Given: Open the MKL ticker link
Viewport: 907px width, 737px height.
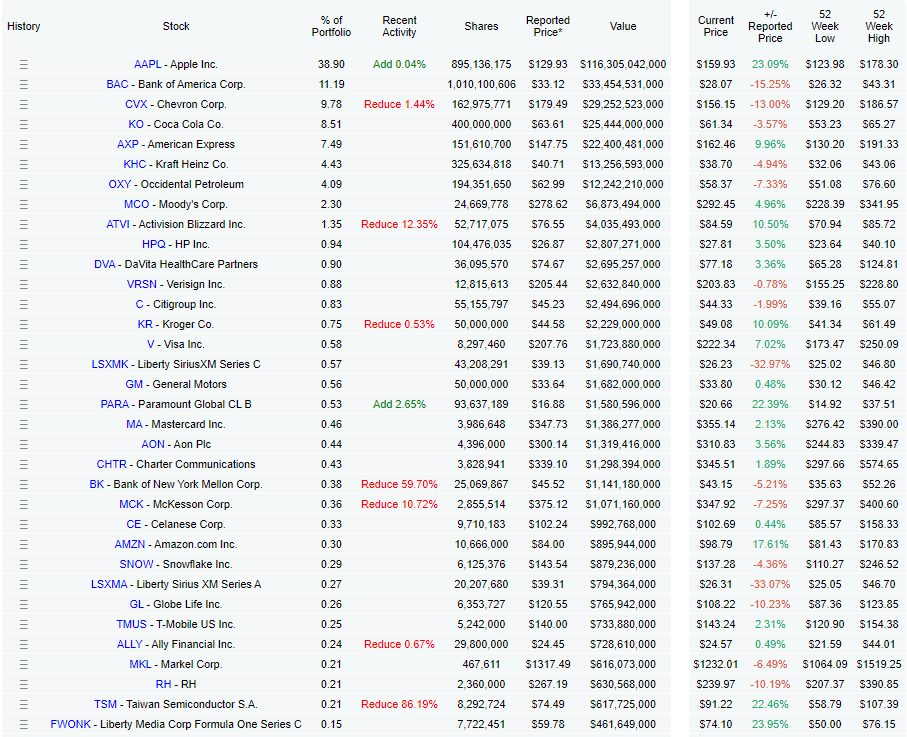Looking at the screenshot, I should pos(140,664).
